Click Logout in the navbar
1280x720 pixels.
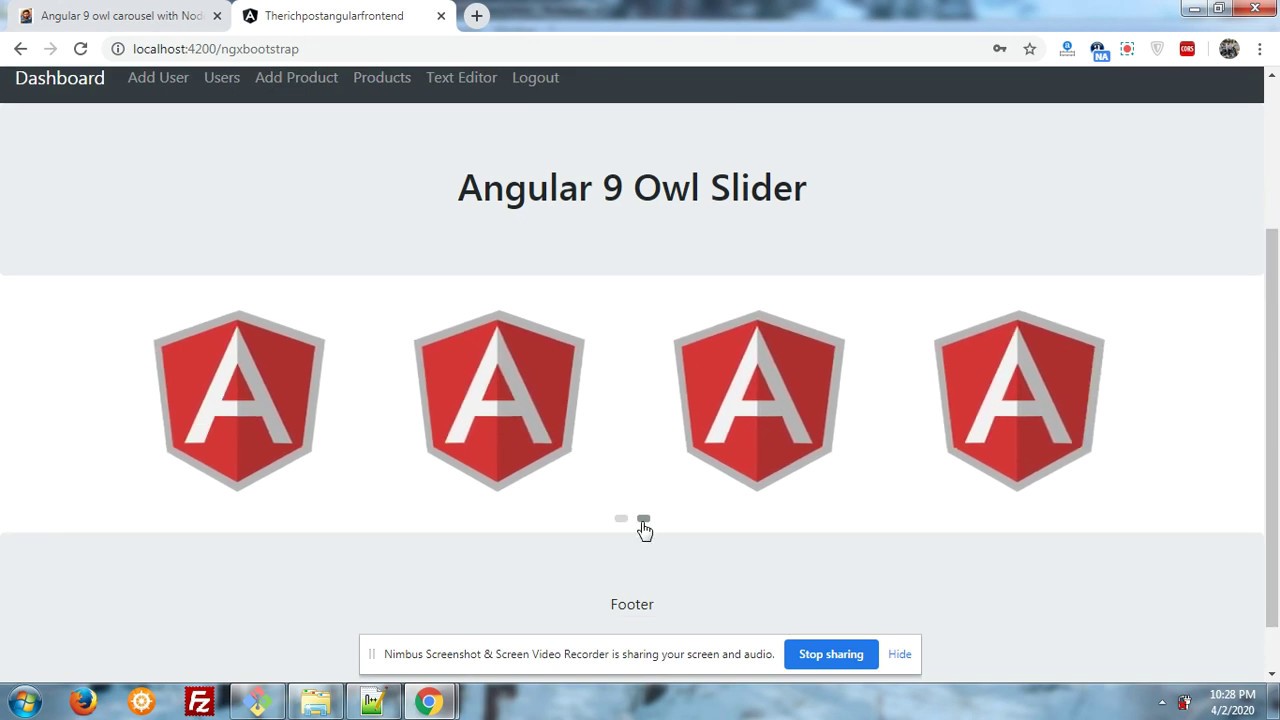535,77
